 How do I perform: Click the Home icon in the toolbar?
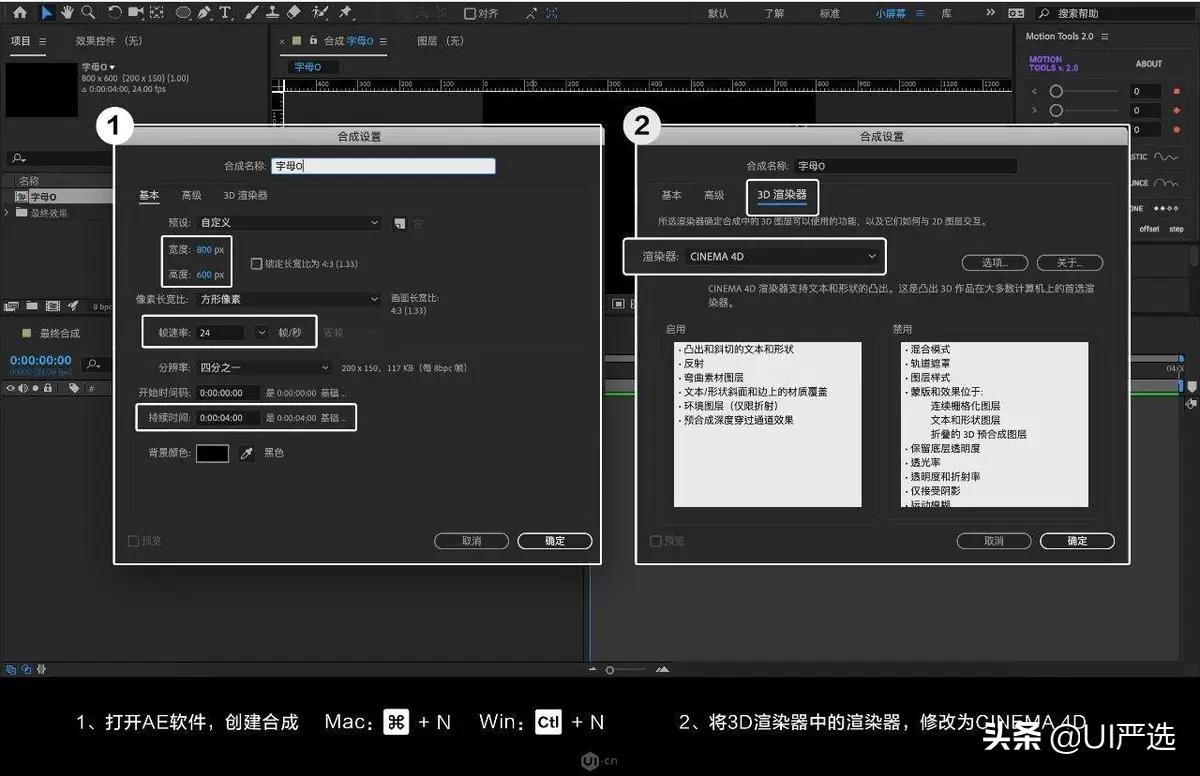pos(21,13)
